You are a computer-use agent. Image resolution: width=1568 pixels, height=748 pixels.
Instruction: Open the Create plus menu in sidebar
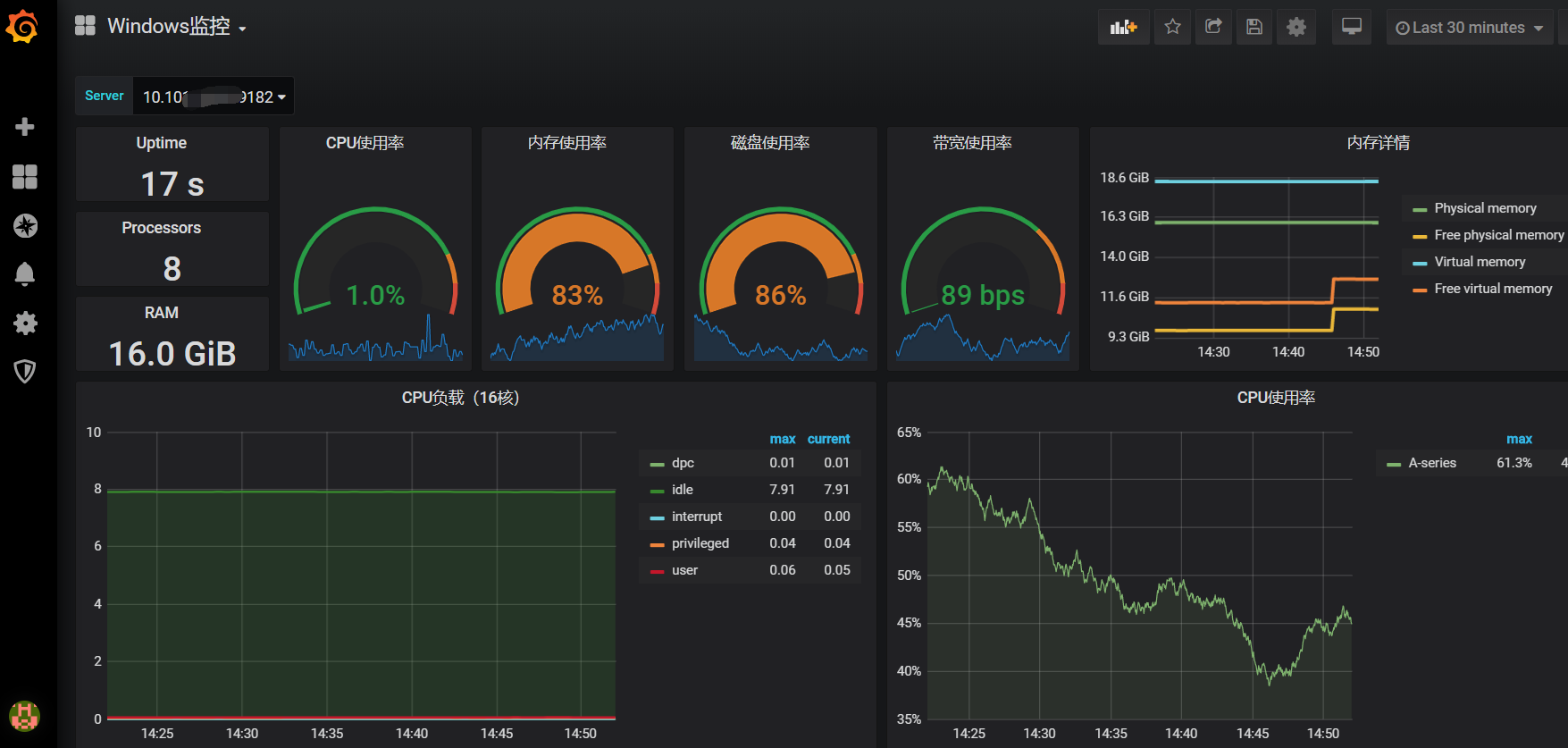25,127
